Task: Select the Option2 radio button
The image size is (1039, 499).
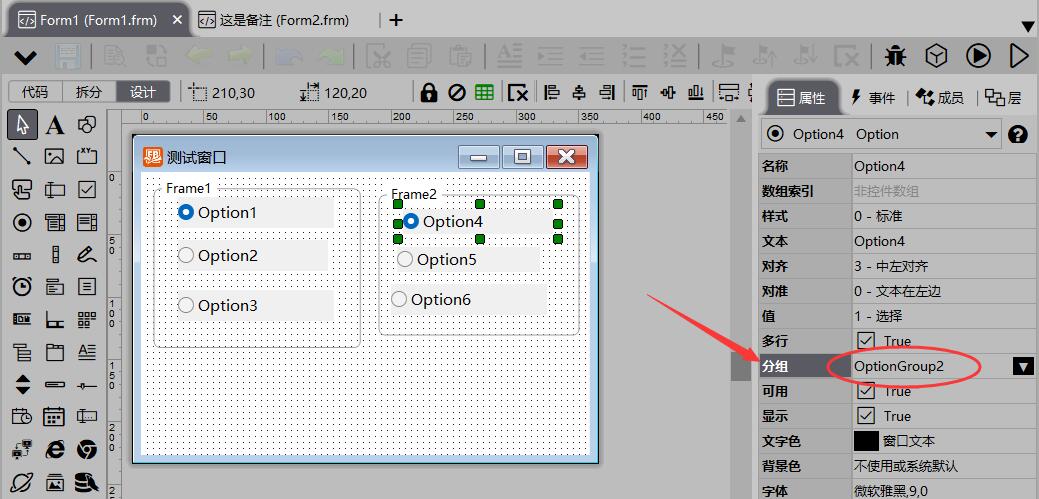Action: pyautogui.click(x=186, y=256)
